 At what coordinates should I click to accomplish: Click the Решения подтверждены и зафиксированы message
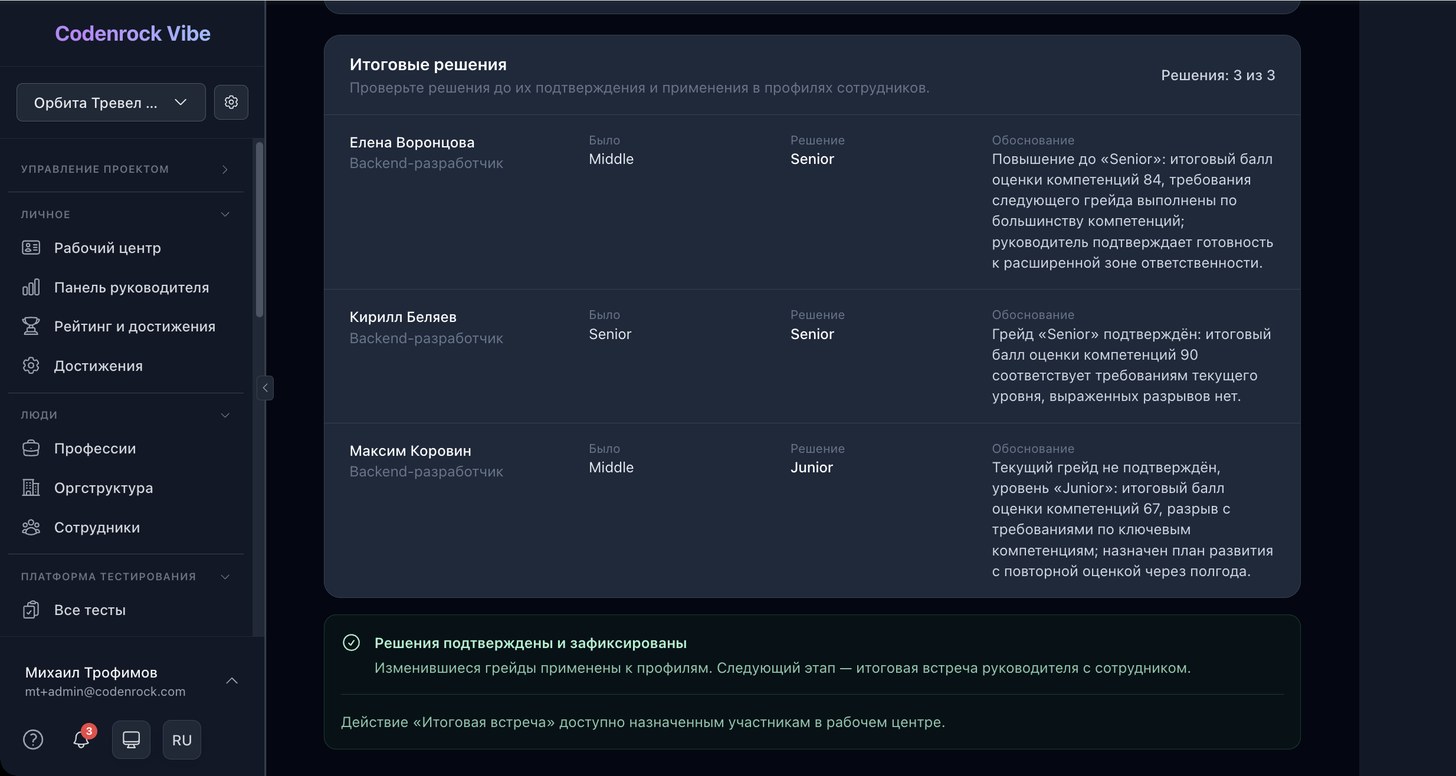[531, 643]
